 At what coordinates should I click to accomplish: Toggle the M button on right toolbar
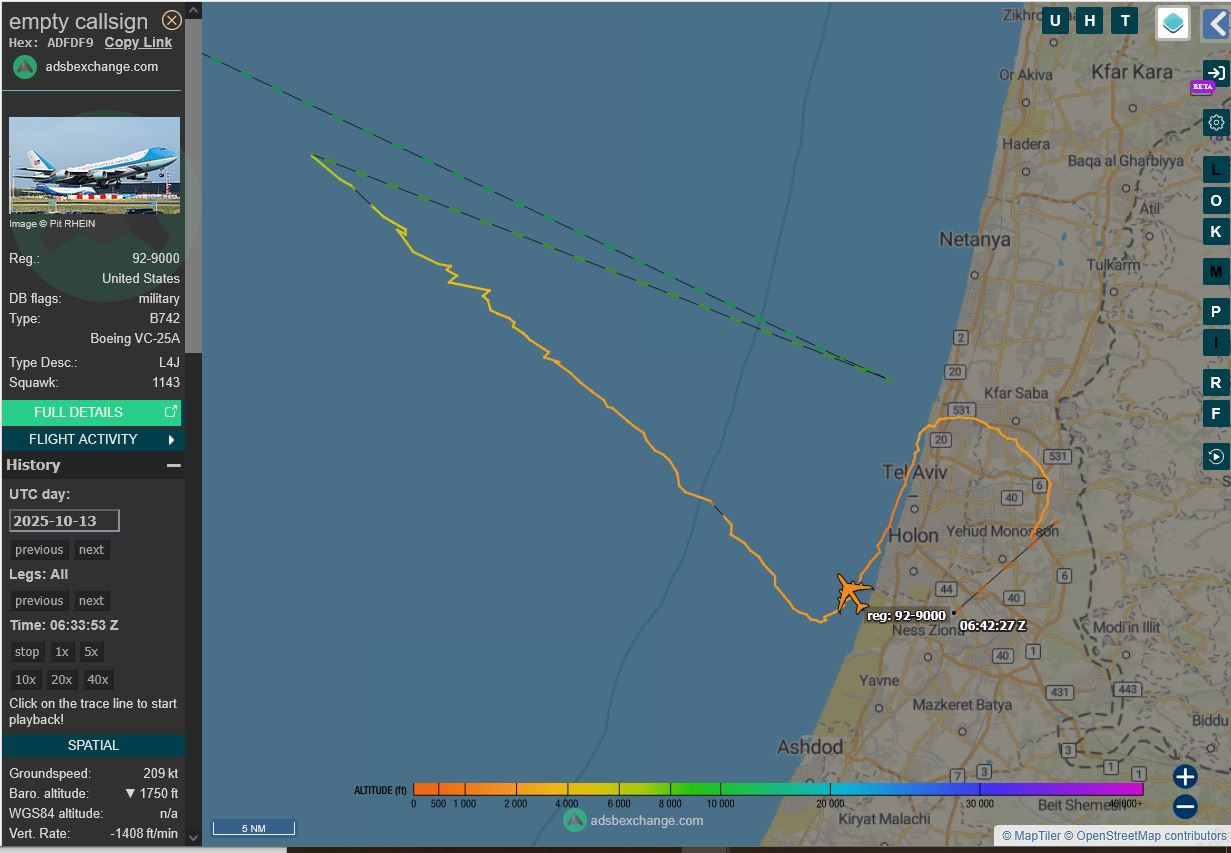click(1215, 272)
